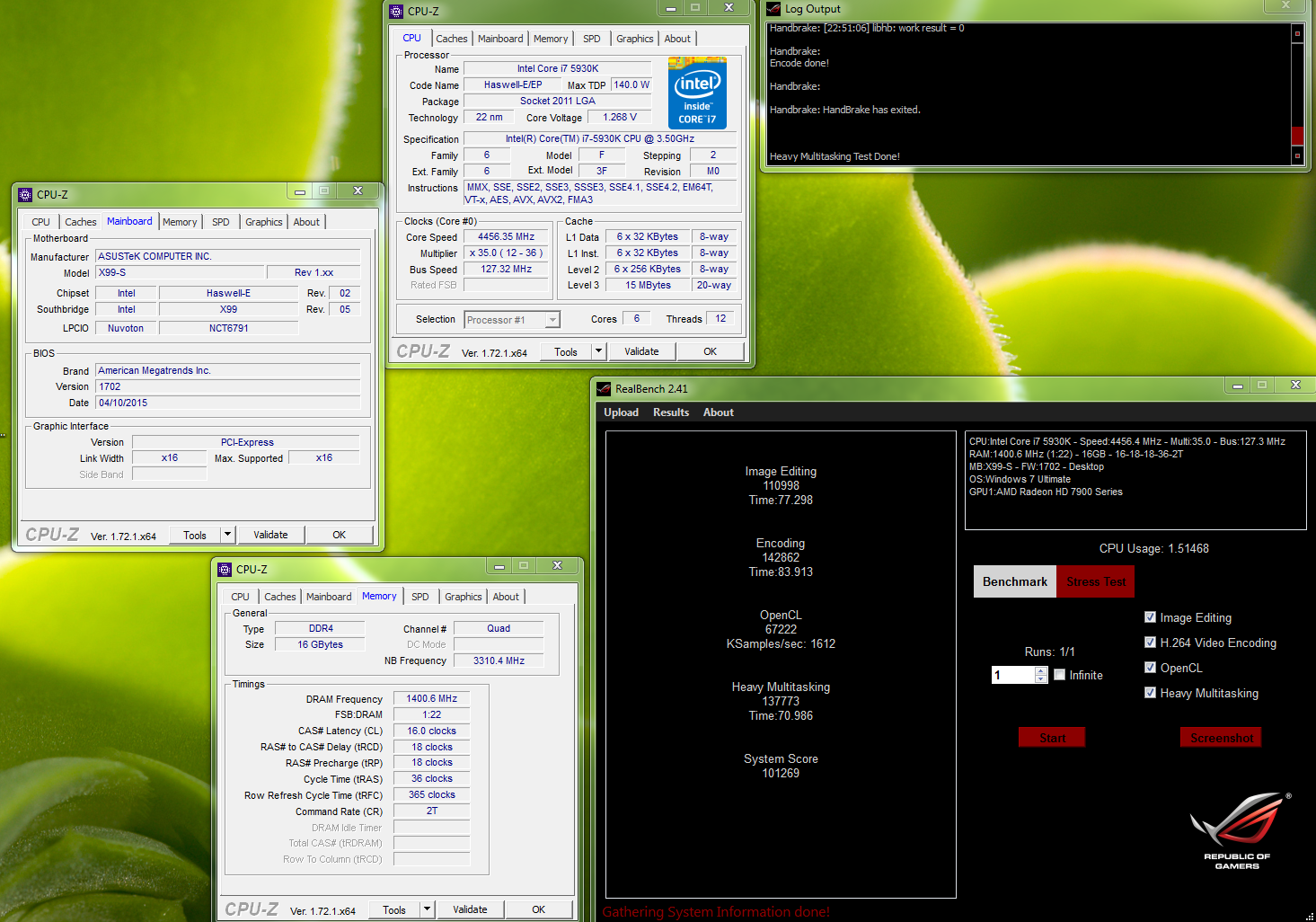
Task: Open the Results menu in RealBench
Action: coord(671,412)
